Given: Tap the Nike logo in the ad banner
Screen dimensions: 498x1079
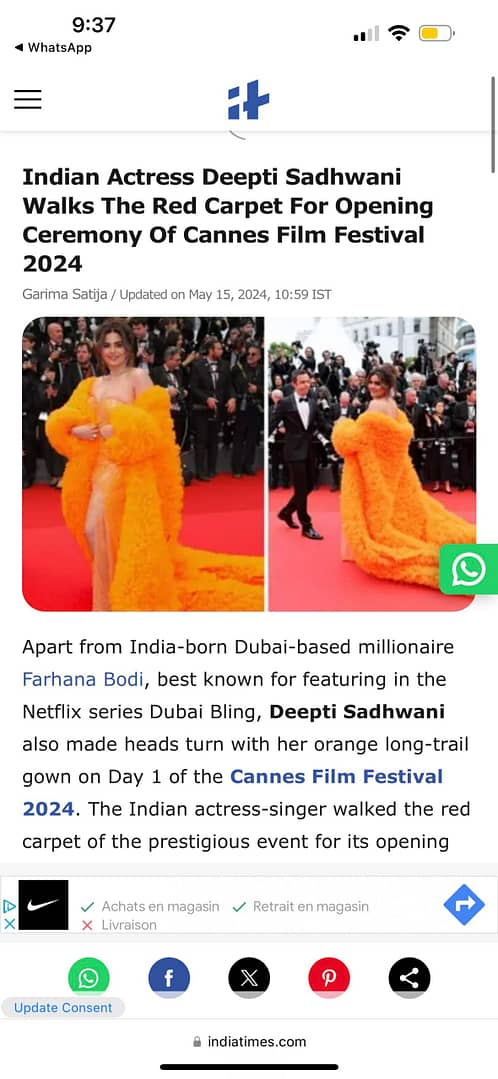Looking at the screenshot, I should click(43, 905).
